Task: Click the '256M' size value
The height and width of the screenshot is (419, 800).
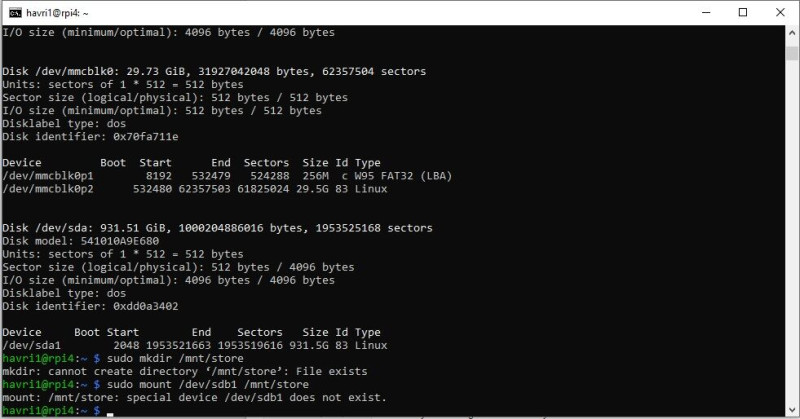Action: [x=315, y=176]
